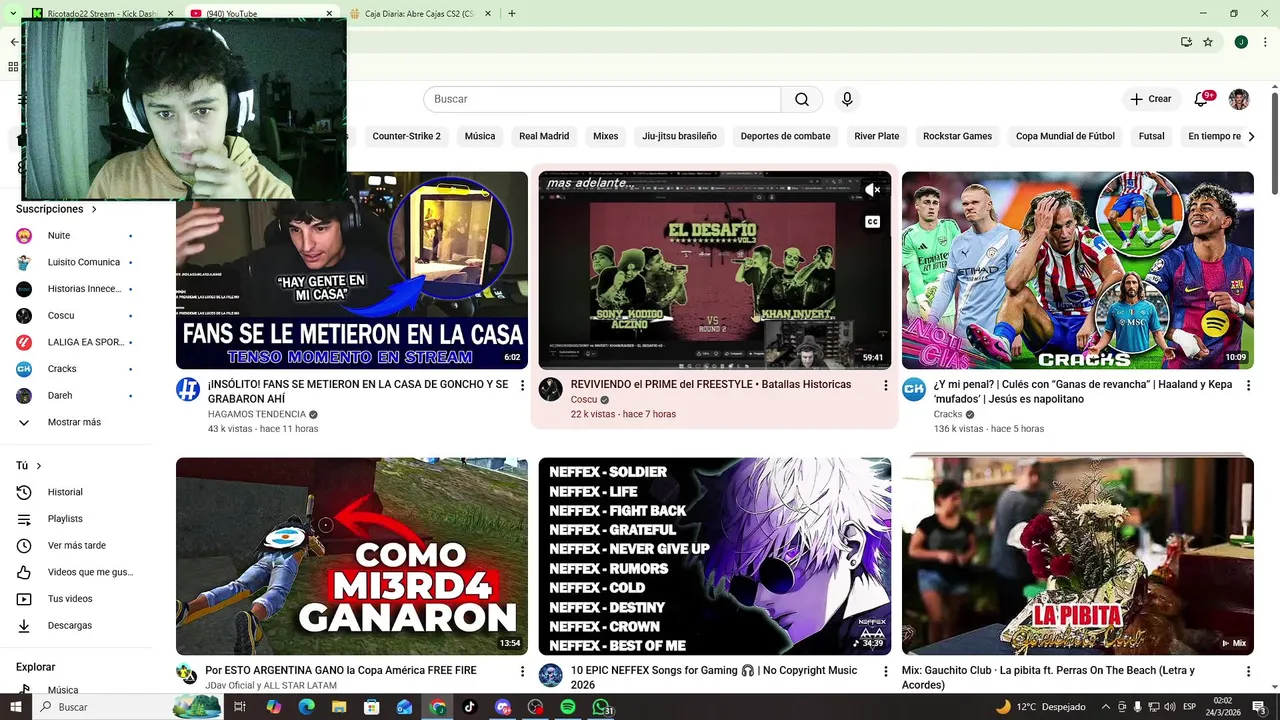This screenshot has width=1280, height=720.
Task: Open YouTube notifications bell
Action: [x=1201, y=99]
